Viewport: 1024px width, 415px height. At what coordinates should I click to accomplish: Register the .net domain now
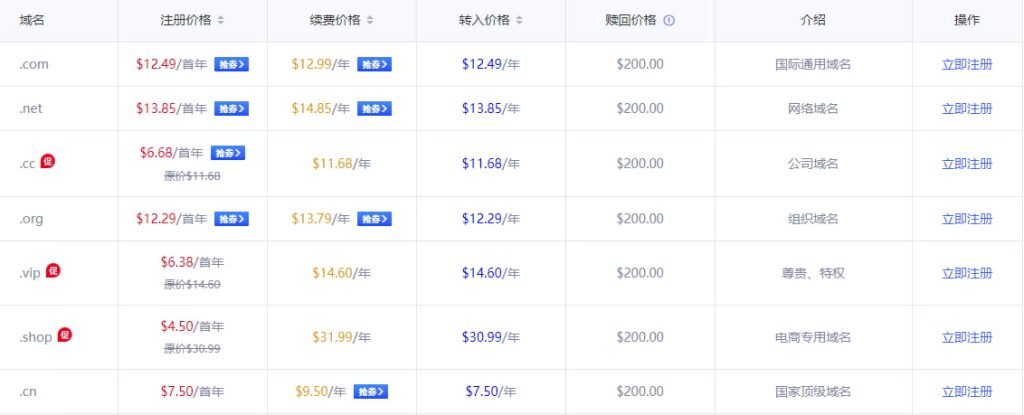[967, 109]
